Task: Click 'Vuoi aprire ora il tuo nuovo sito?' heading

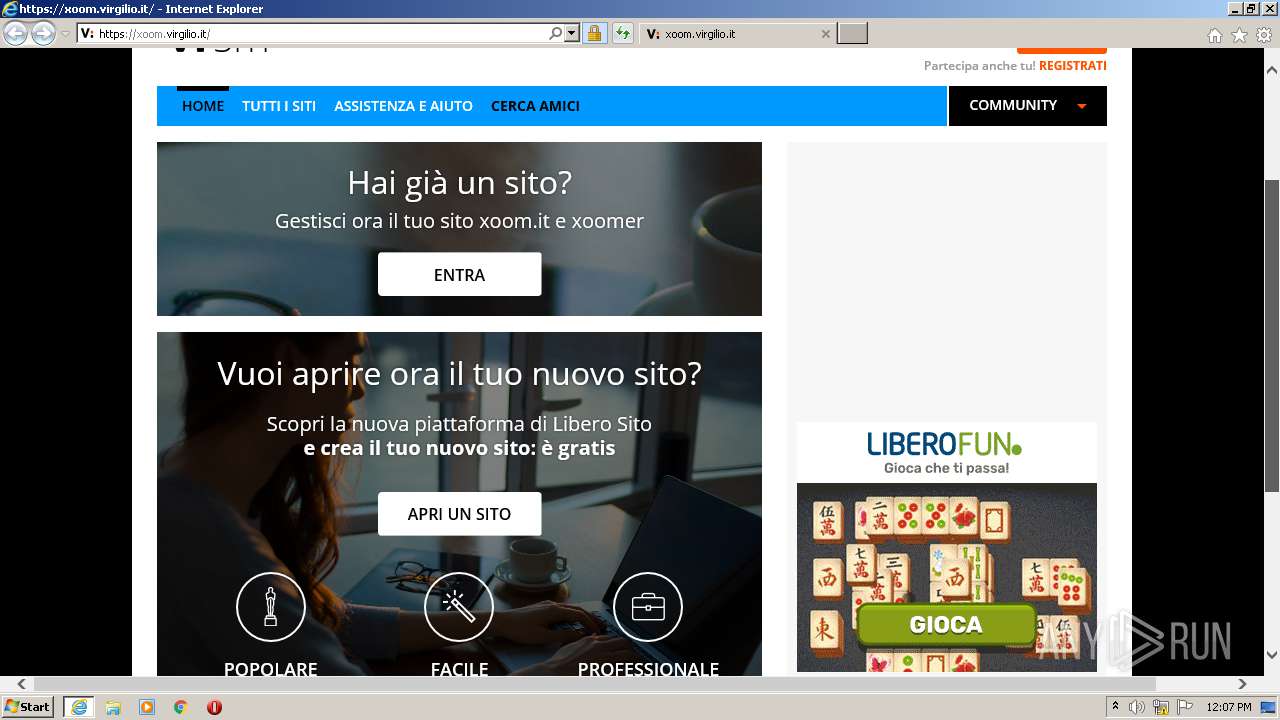Action: pos(459,374)
